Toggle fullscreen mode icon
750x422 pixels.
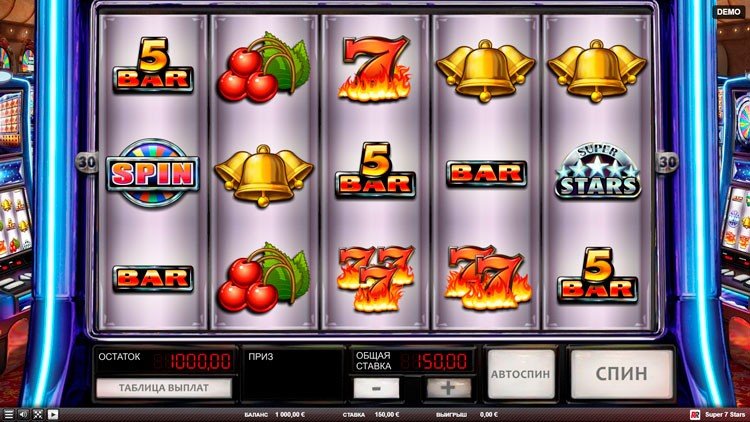(x=38, y=414)
